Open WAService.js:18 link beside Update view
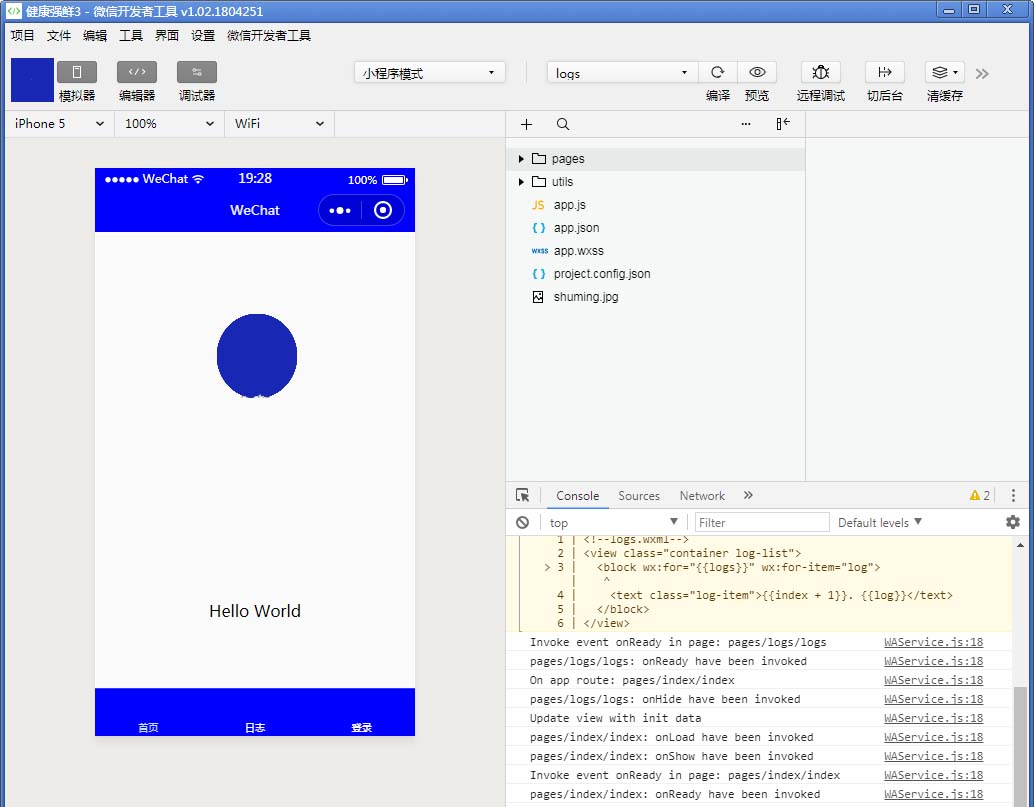The height and width of the screenshot is (807, 1034). [933, 718]
